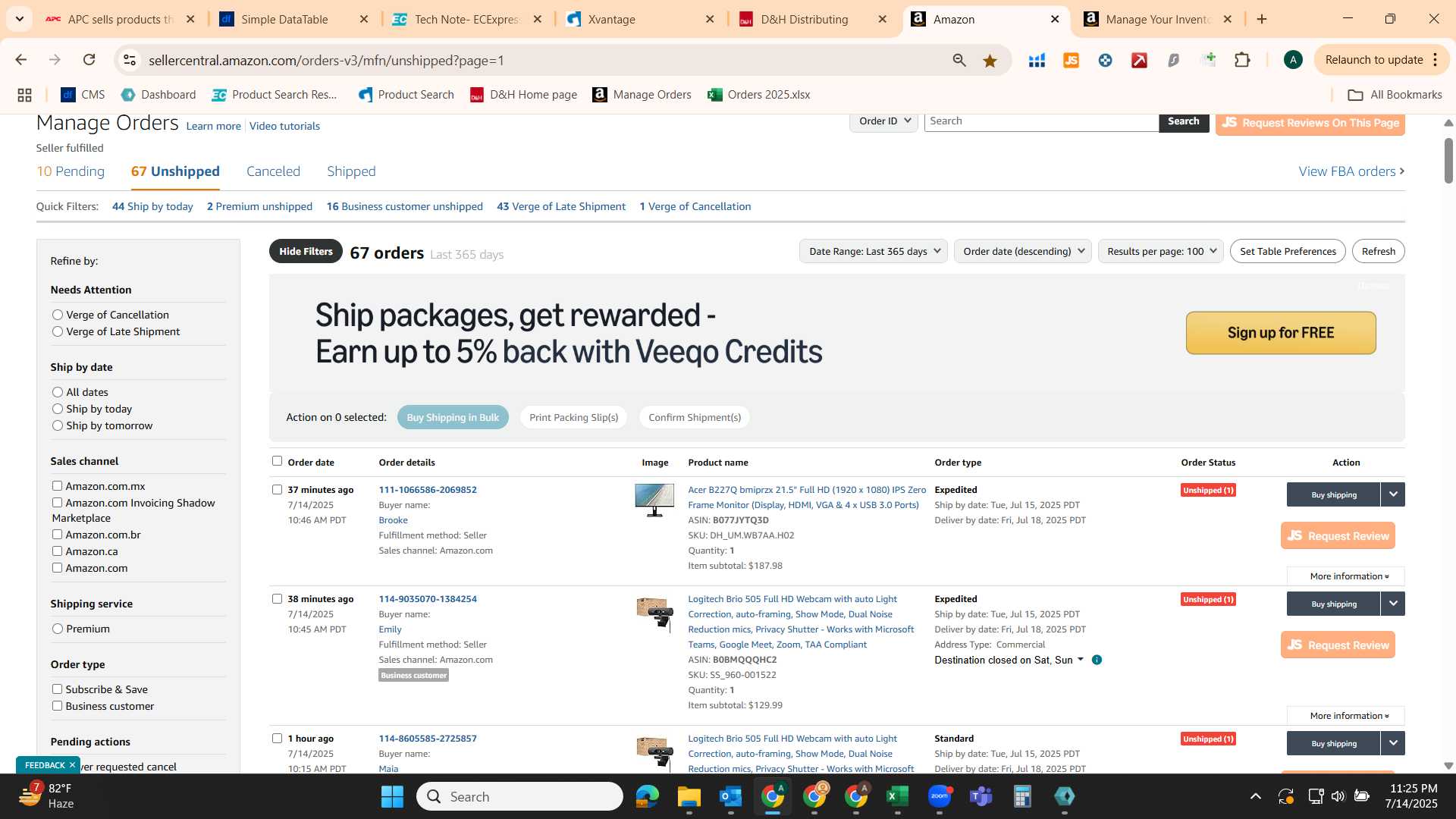Image resolution: width=1456 pixels, height=819 pixels.
Task: Expand Buy shipping arrow for order 114-9035070-1384254
Action: coord(1393,604)
